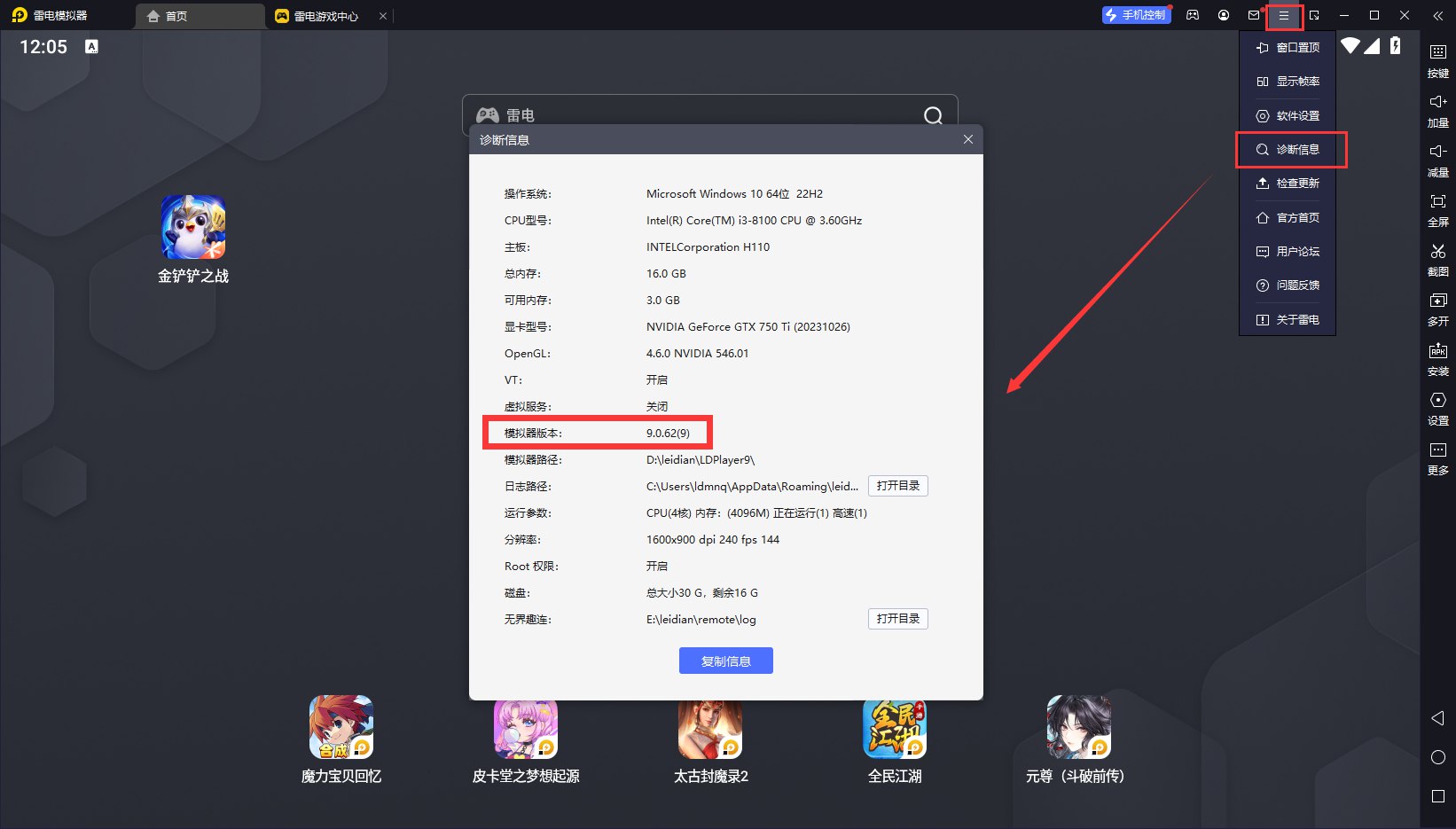1456x829 pixels.
Task: Open the multi-instance (多开) manager
Action: tap(1438, 301)
